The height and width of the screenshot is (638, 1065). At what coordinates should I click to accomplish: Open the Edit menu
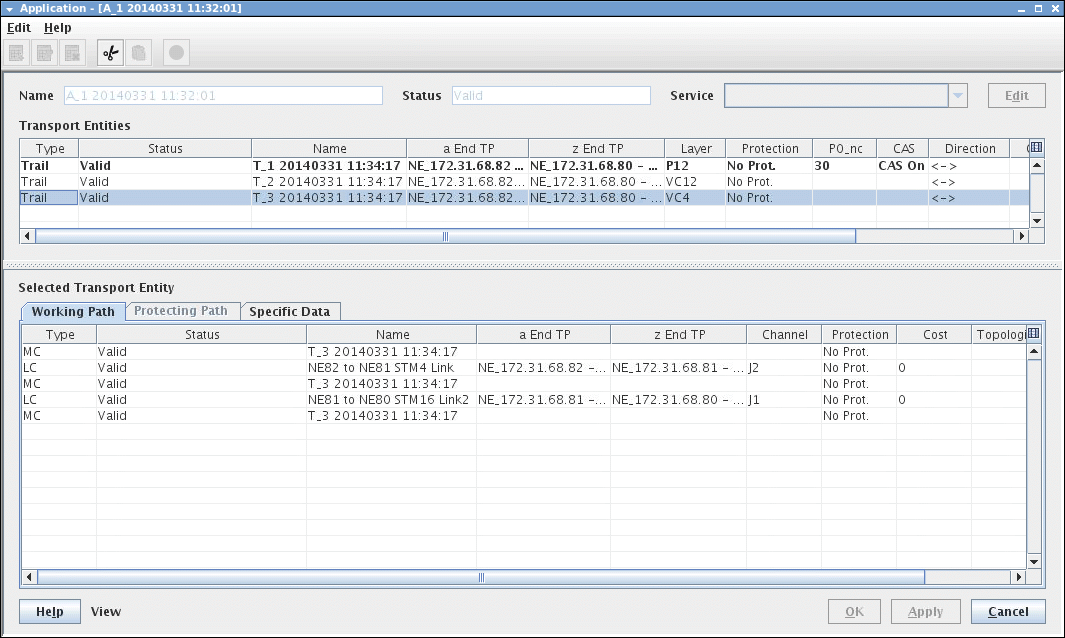click(19, 28)
